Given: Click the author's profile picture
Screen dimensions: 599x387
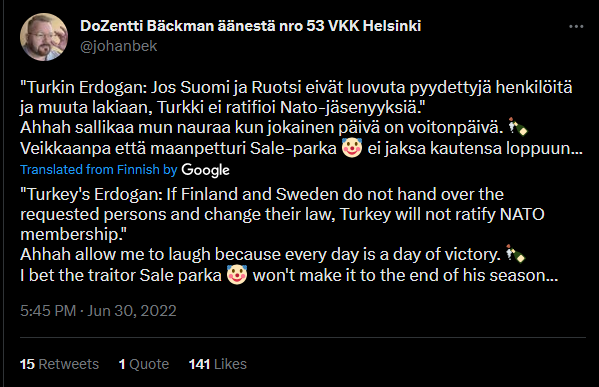Looking at the screenshot, I should point(44,37).
